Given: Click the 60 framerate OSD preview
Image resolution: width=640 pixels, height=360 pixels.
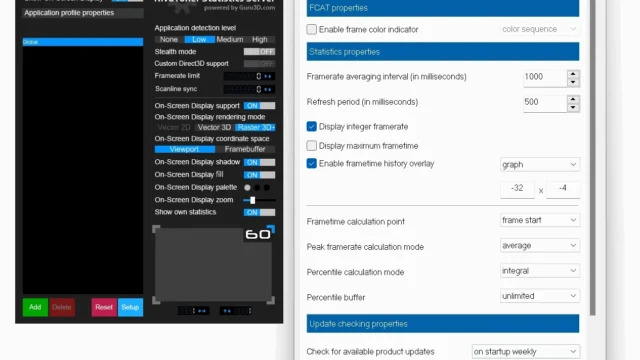Looking at the screenshot, I should click(x=258, y=234).
